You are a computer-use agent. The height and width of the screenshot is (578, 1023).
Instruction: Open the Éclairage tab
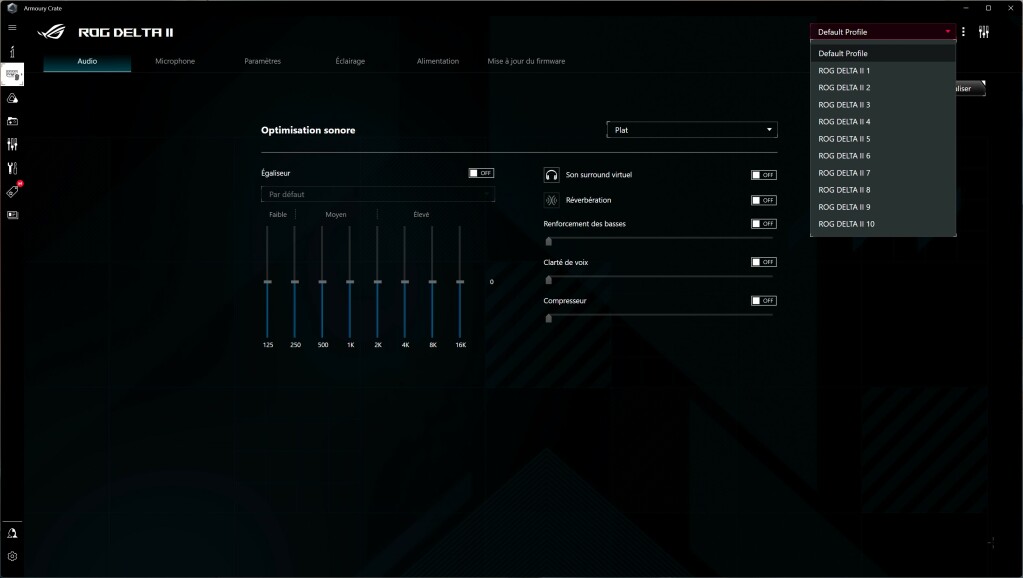[x=350, y=61]
